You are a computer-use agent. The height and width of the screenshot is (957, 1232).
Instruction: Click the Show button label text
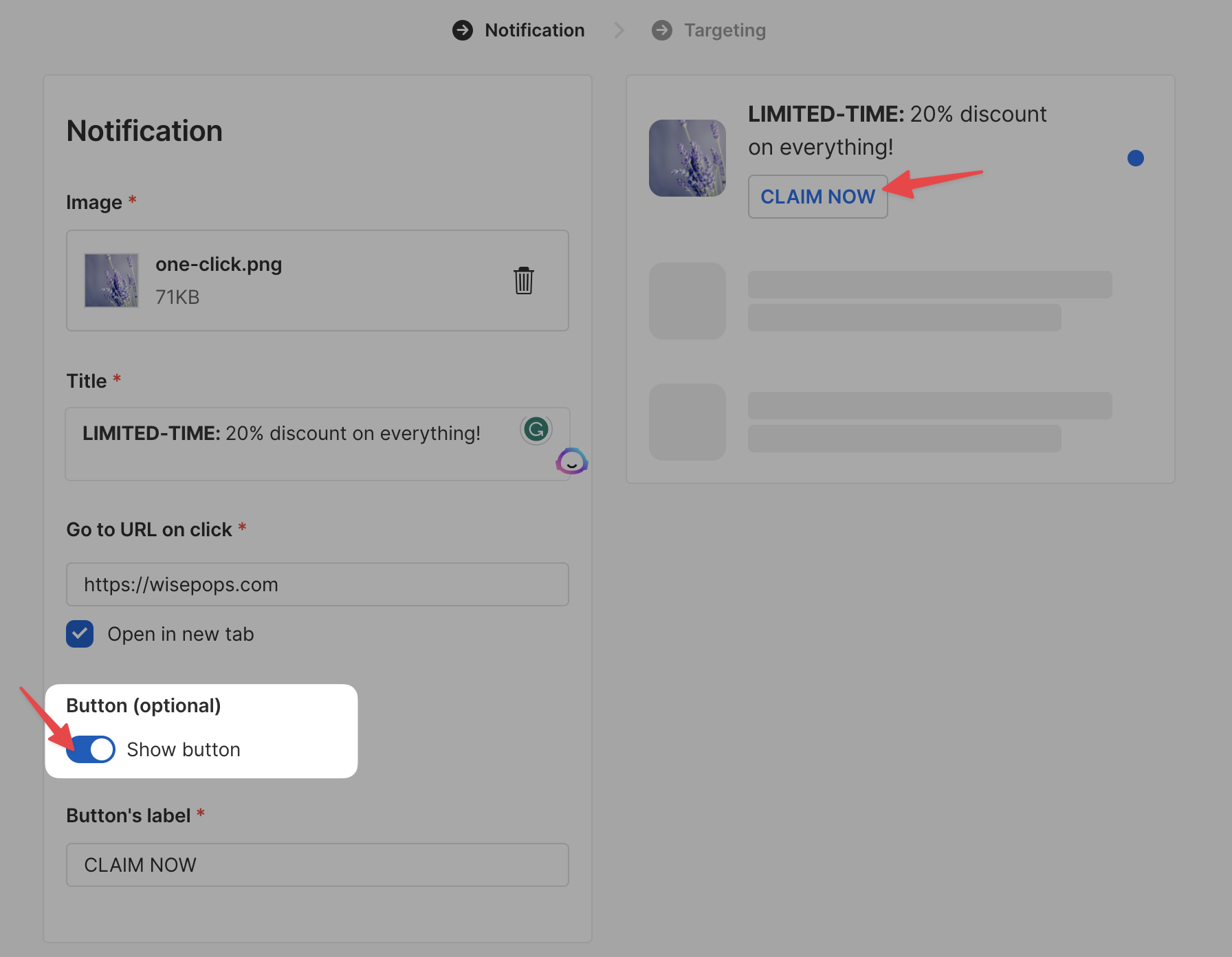click(x=184, y=749)
